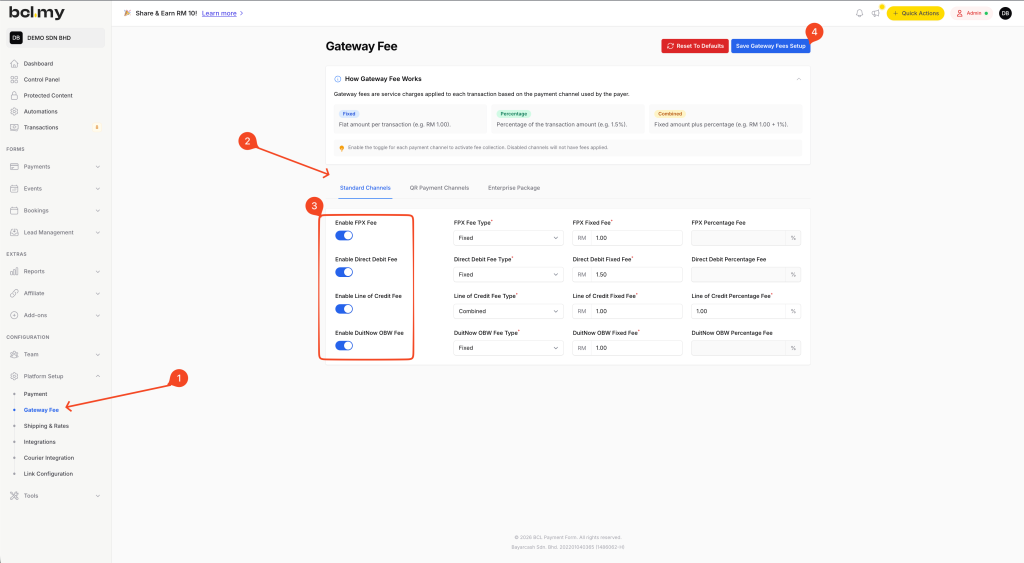This screenshot has width=1024, height=563.
Task: Click the Automations icon in sidebar
Action: click(x=14, y=112)
